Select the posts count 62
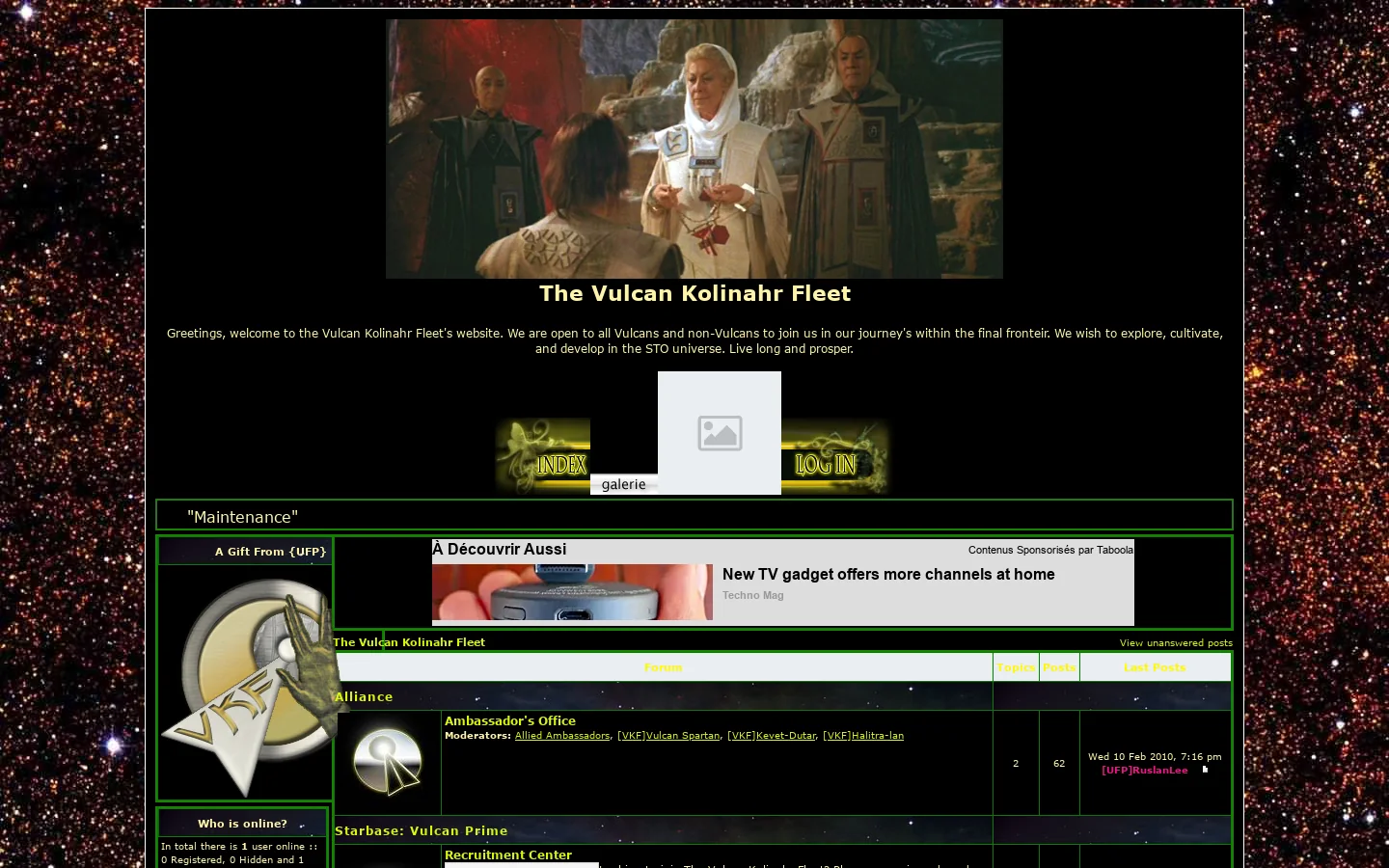Screen dimensions: 1389x868 tap(1059, 764)
